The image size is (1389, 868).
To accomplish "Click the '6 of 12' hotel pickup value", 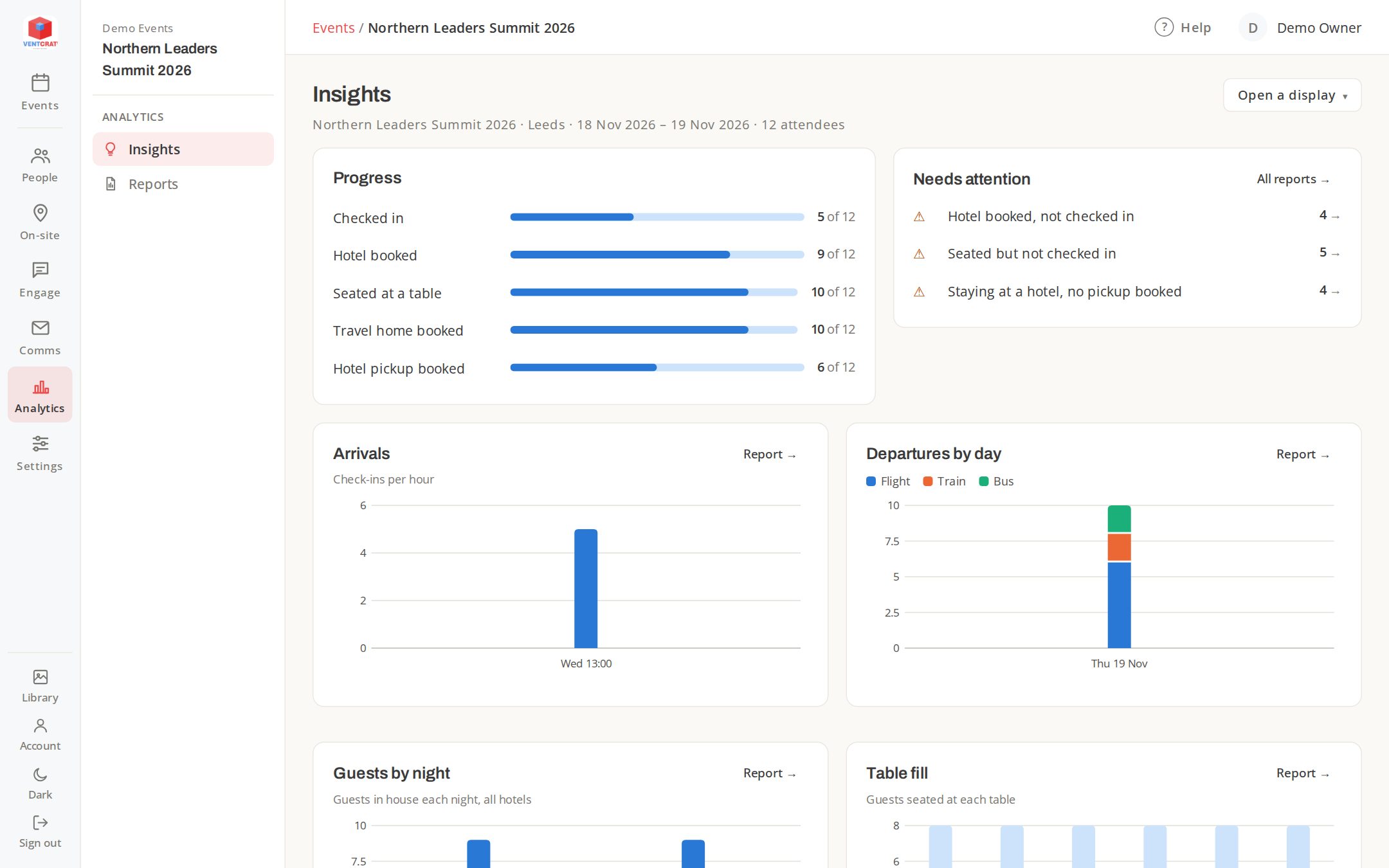I will coord(836,368).
